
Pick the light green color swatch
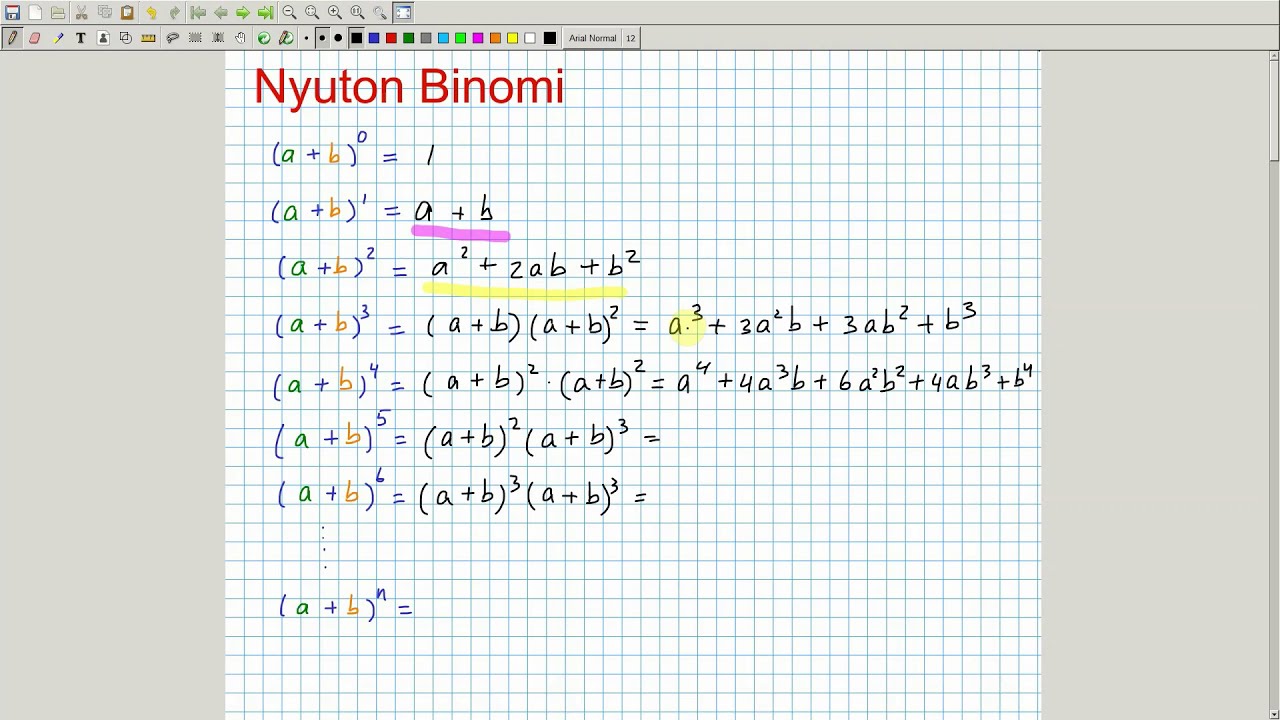(460, 38)
